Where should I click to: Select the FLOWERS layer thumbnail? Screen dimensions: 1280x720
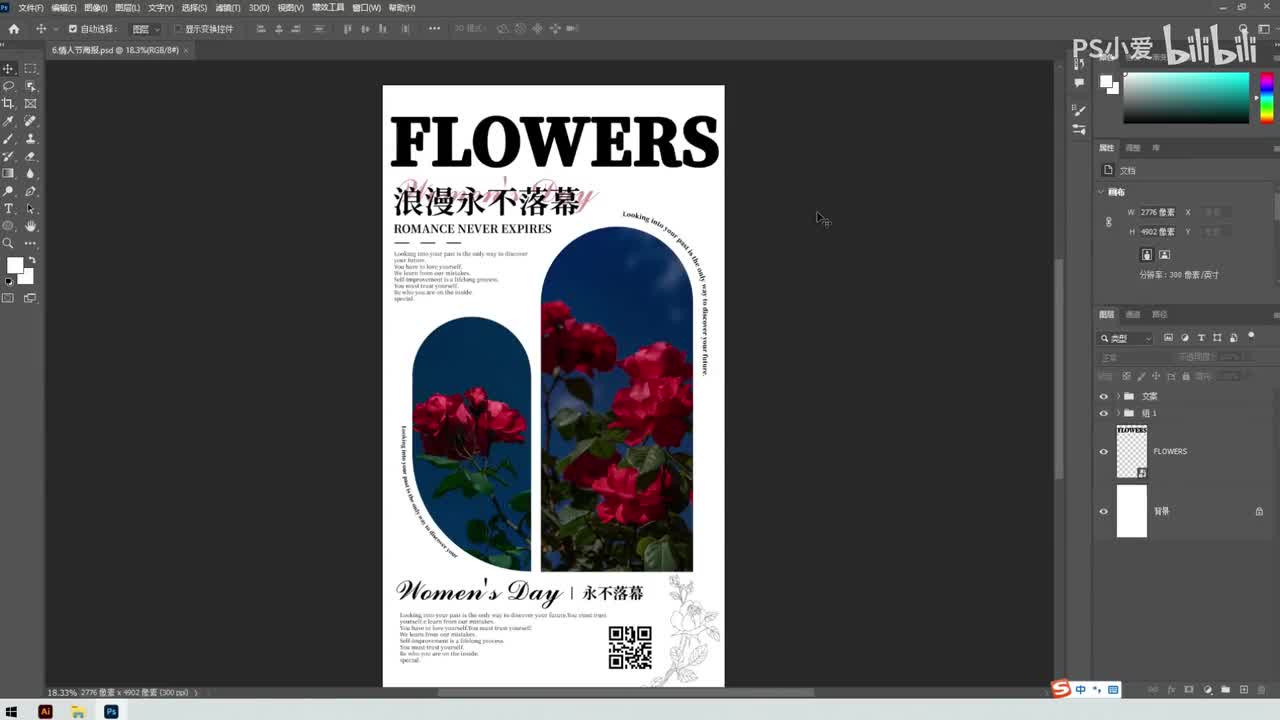click(1131, 451)
